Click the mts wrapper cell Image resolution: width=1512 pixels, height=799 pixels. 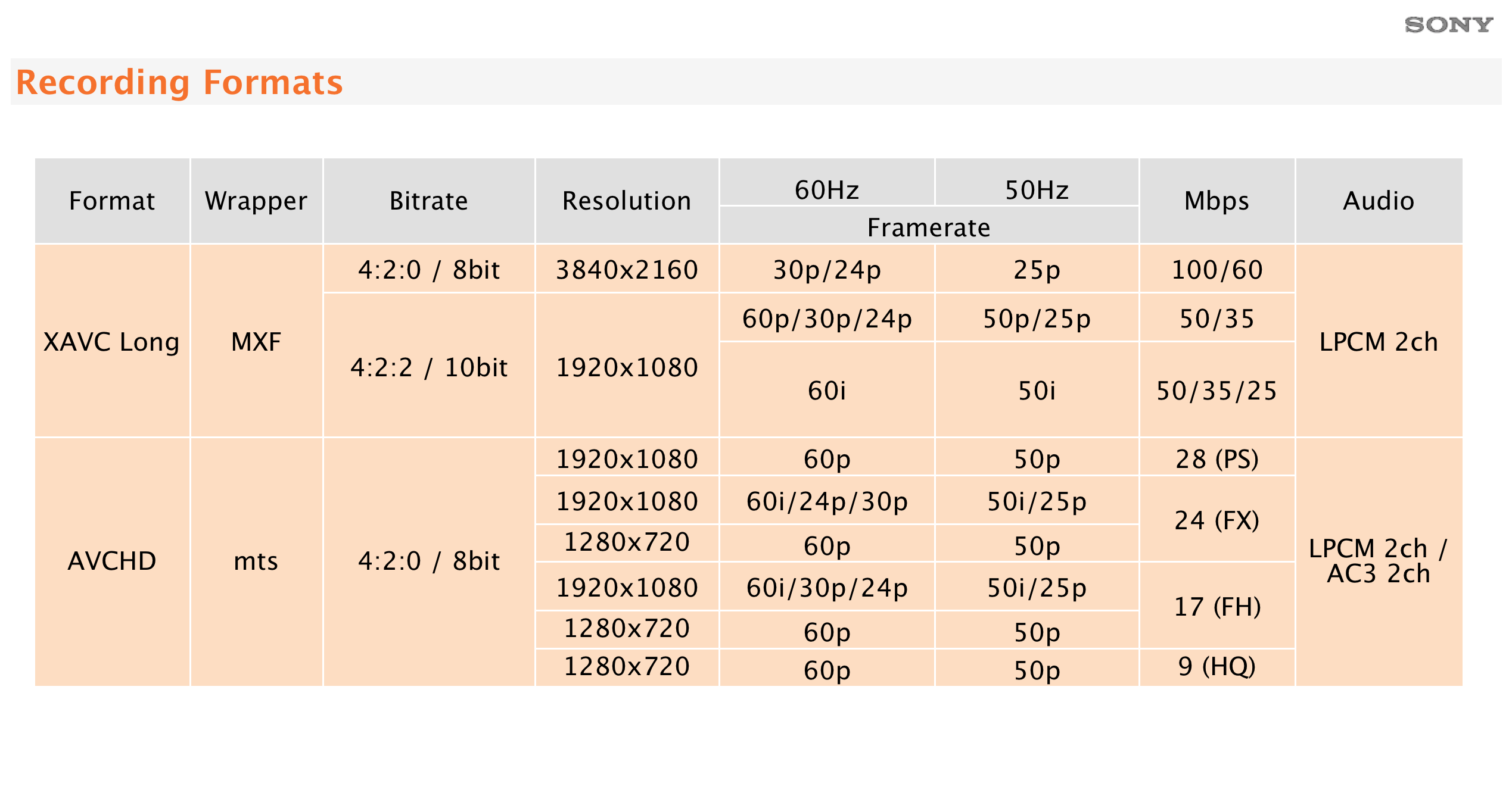(256, 561)
